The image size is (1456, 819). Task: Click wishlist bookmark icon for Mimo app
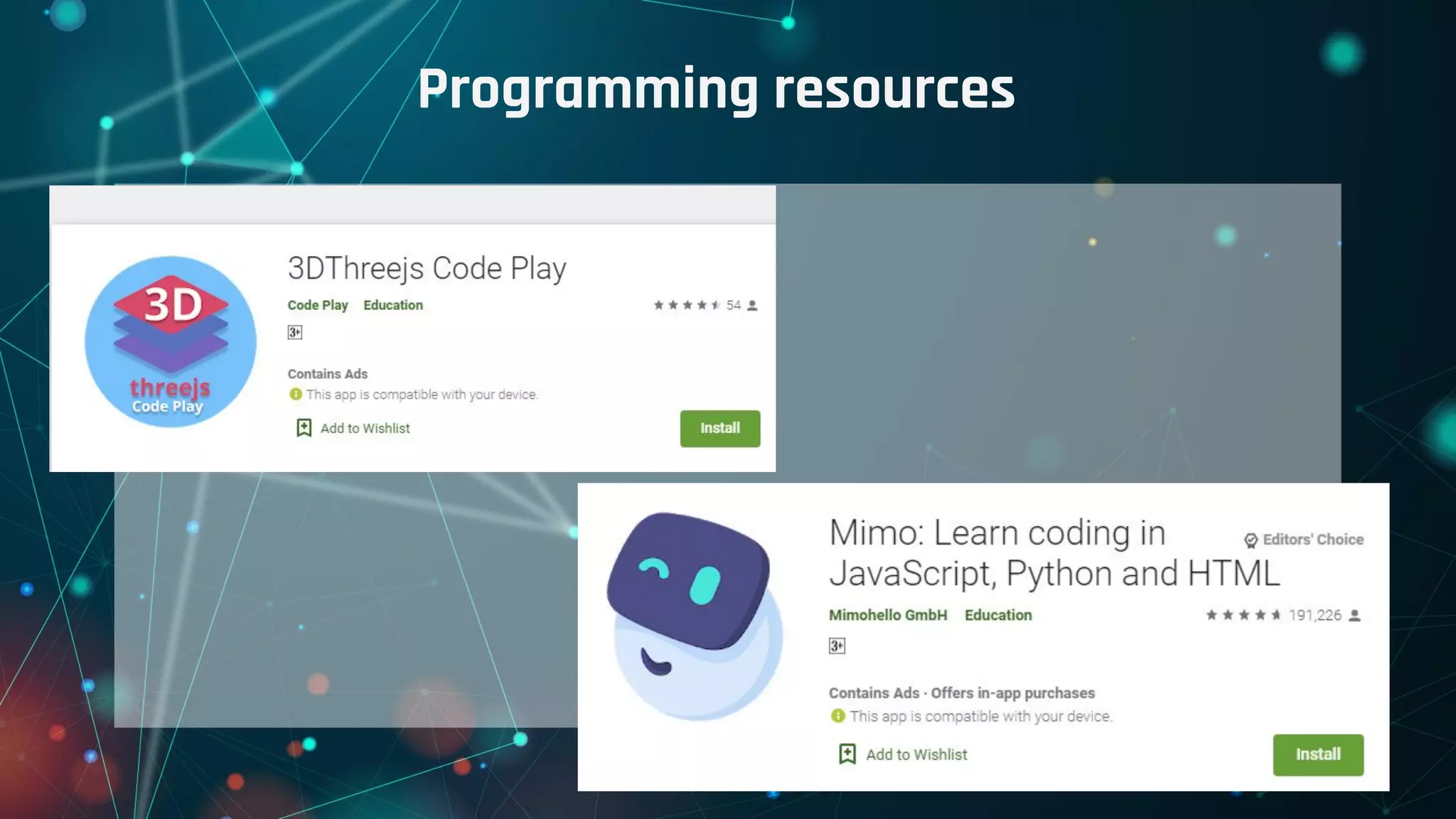[847, 754]
